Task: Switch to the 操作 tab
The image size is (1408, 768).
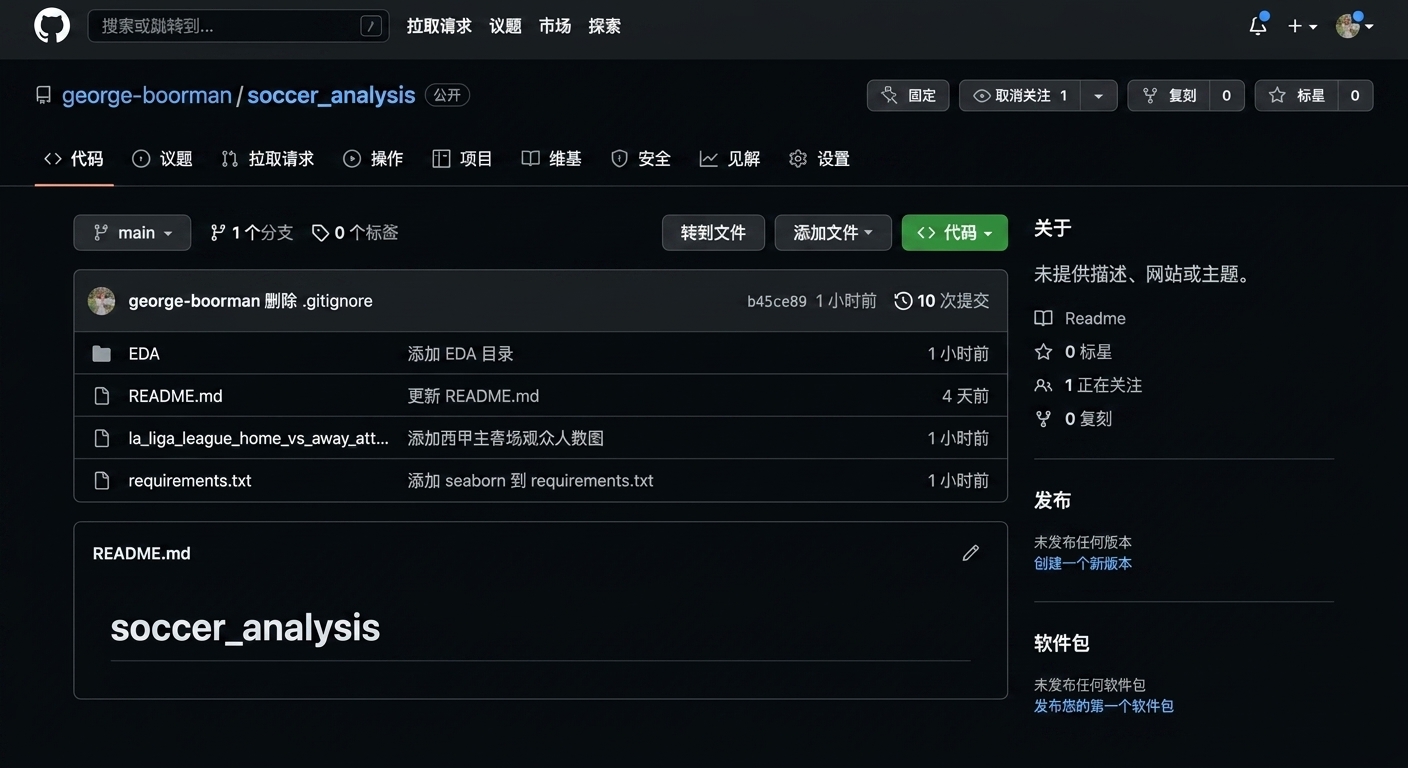Action: [x=373, y=158]
